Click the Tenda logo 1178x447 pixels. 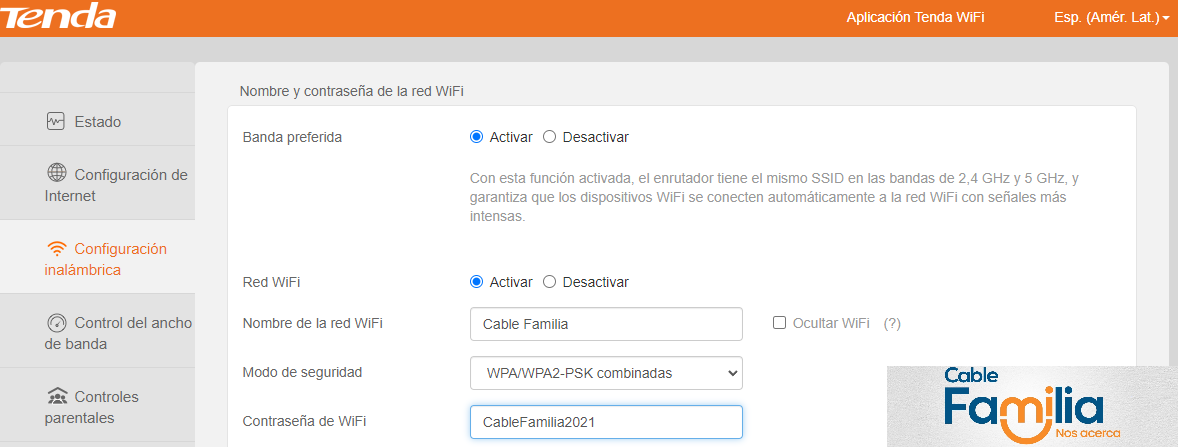tap(59, 17)
